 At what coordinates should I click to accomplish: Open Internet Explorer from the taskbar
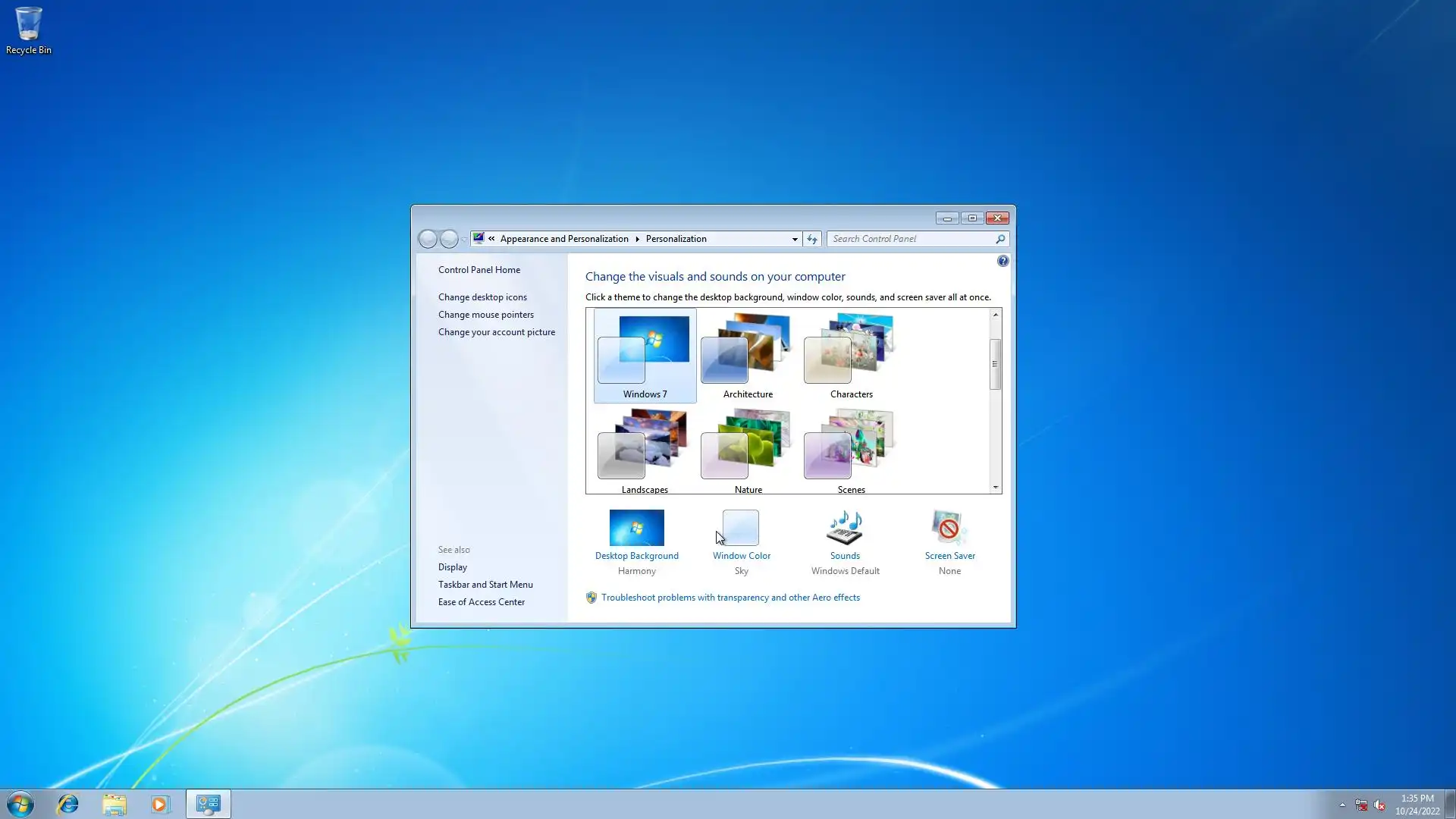(68, 804)
